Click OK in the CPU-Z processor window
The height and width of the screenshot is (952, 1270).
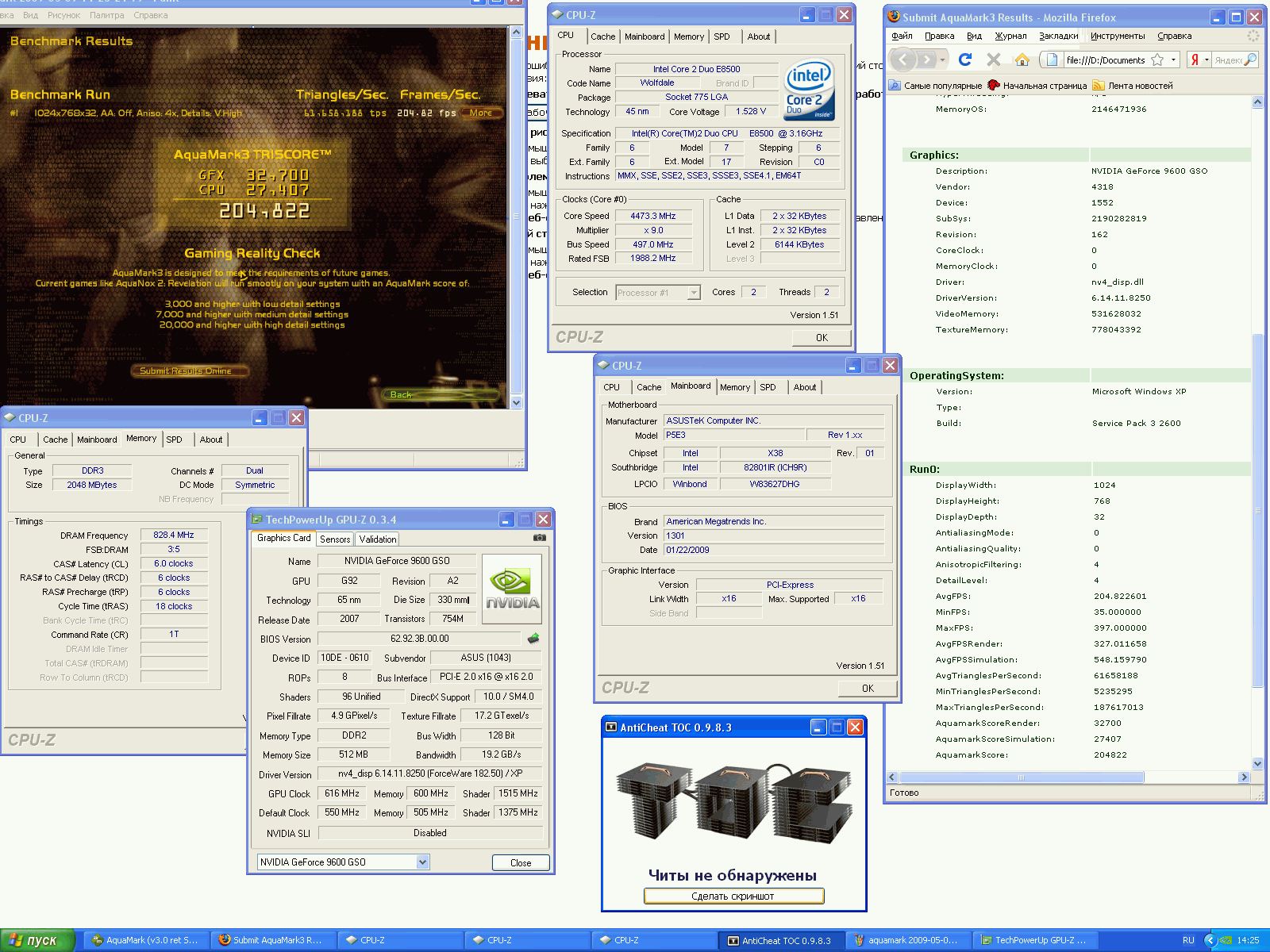pos(822,338)
